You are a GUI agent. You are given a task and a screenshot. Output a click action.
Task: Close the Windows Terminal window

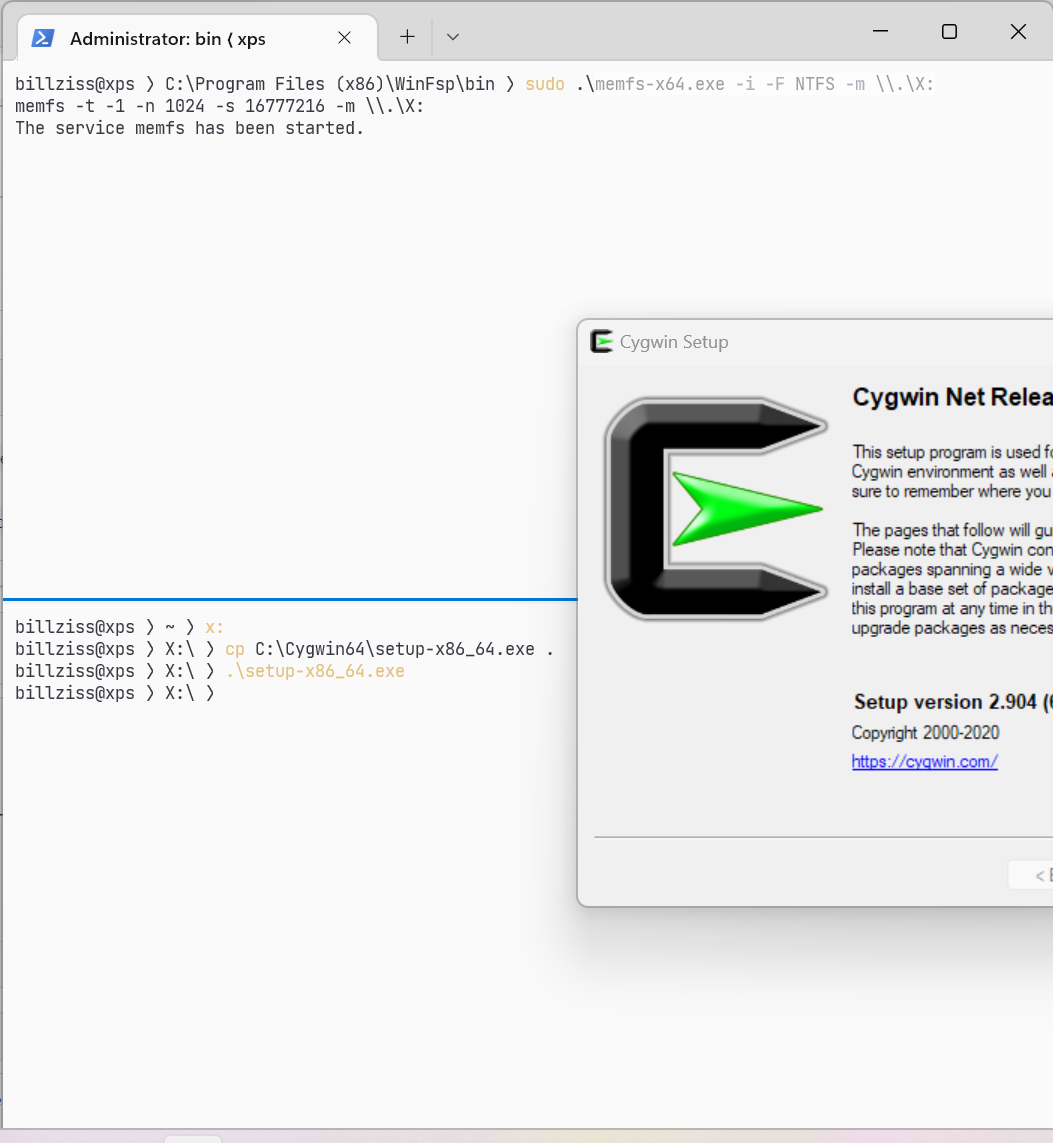point(1018,31)
